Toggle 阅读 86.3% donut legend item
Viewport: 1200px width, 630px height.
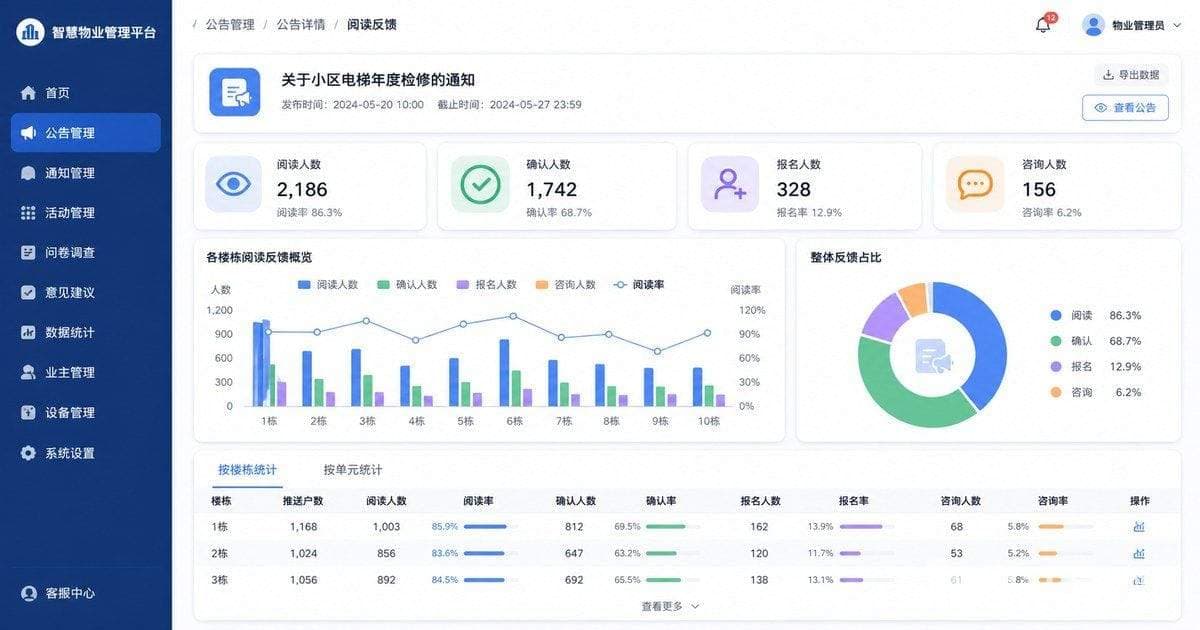pos(1095,315)
